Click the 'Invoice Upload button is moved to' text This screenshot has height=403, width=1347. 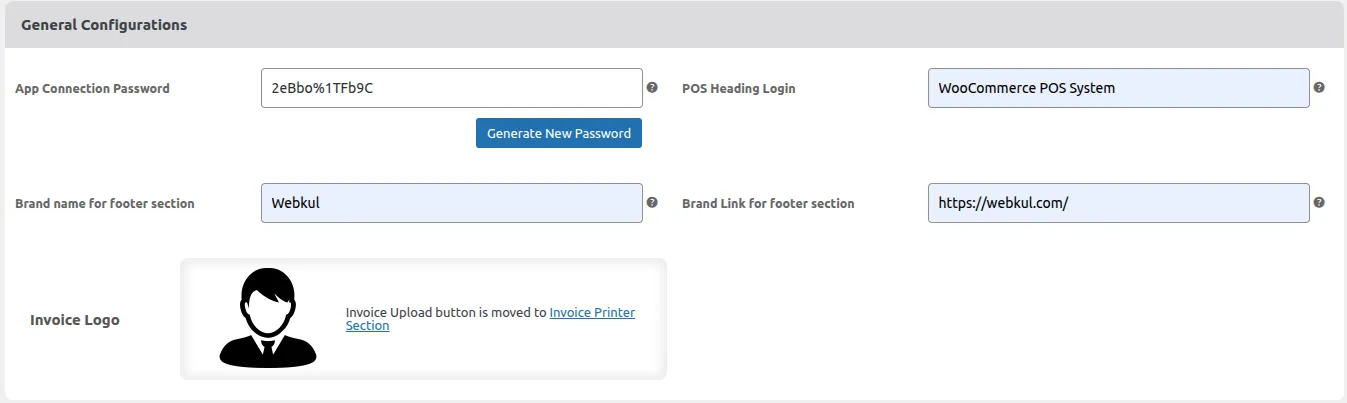pos(446,313)
